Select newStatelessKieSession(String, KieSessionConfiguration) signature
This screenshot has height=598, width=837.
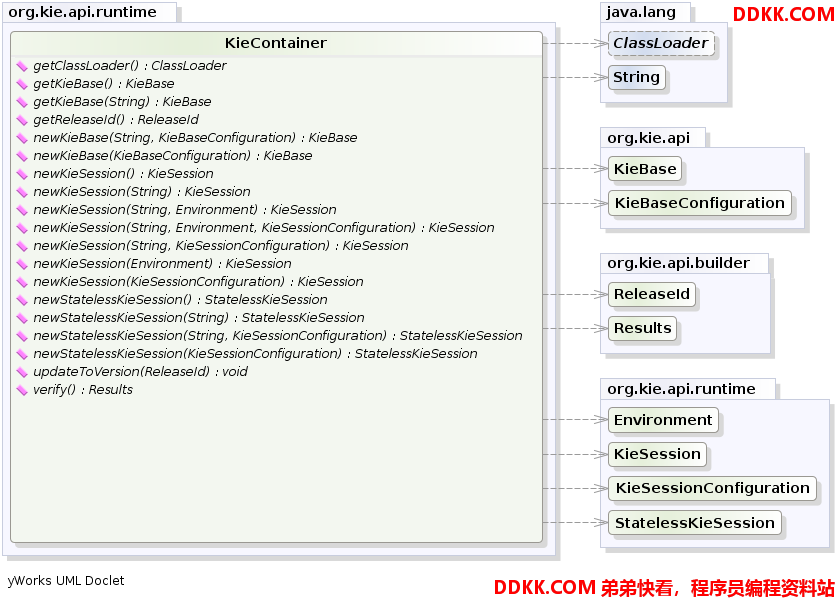coord(278,335)
